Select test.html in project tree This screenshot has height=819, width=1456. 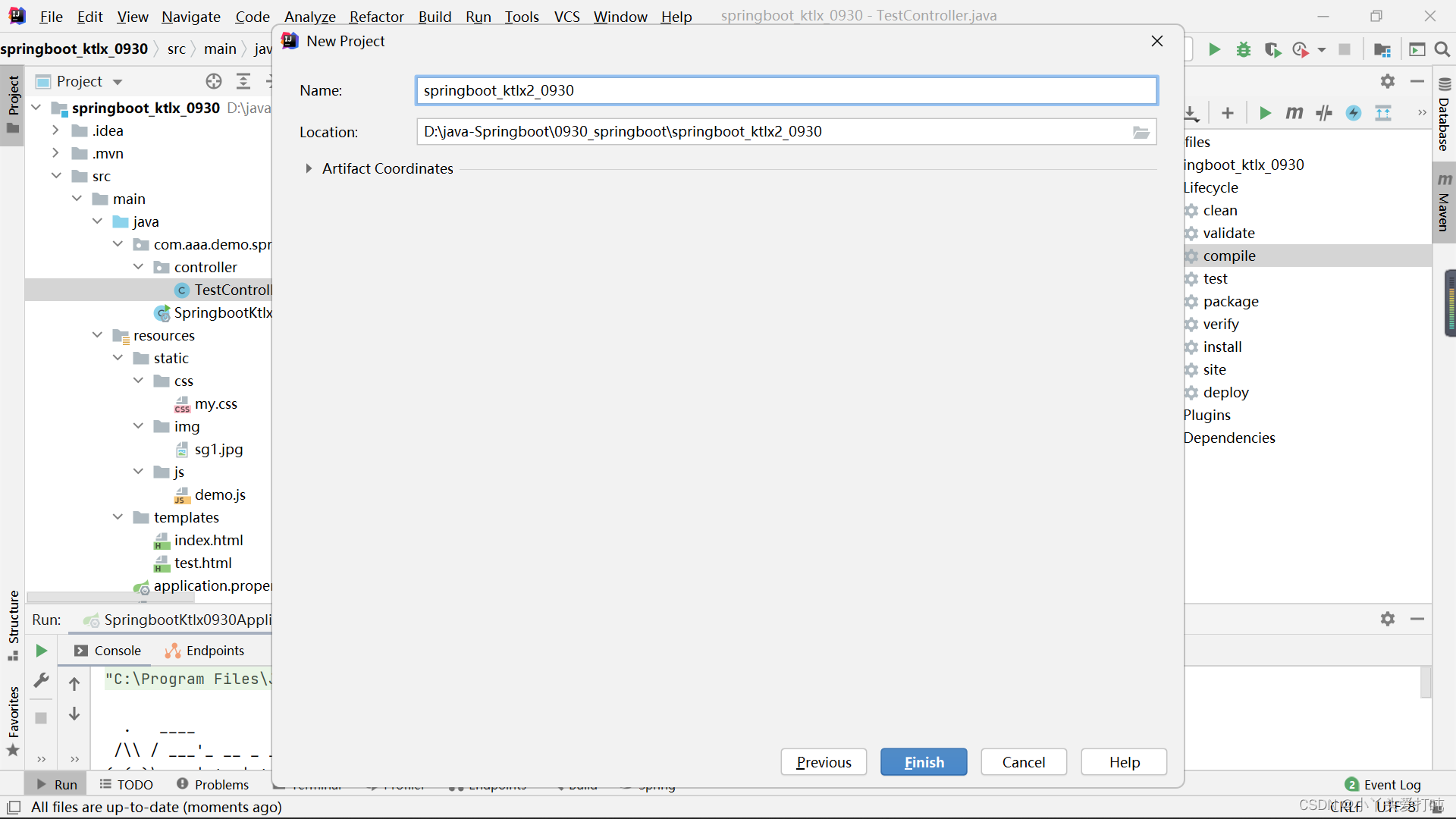point(202,563)
